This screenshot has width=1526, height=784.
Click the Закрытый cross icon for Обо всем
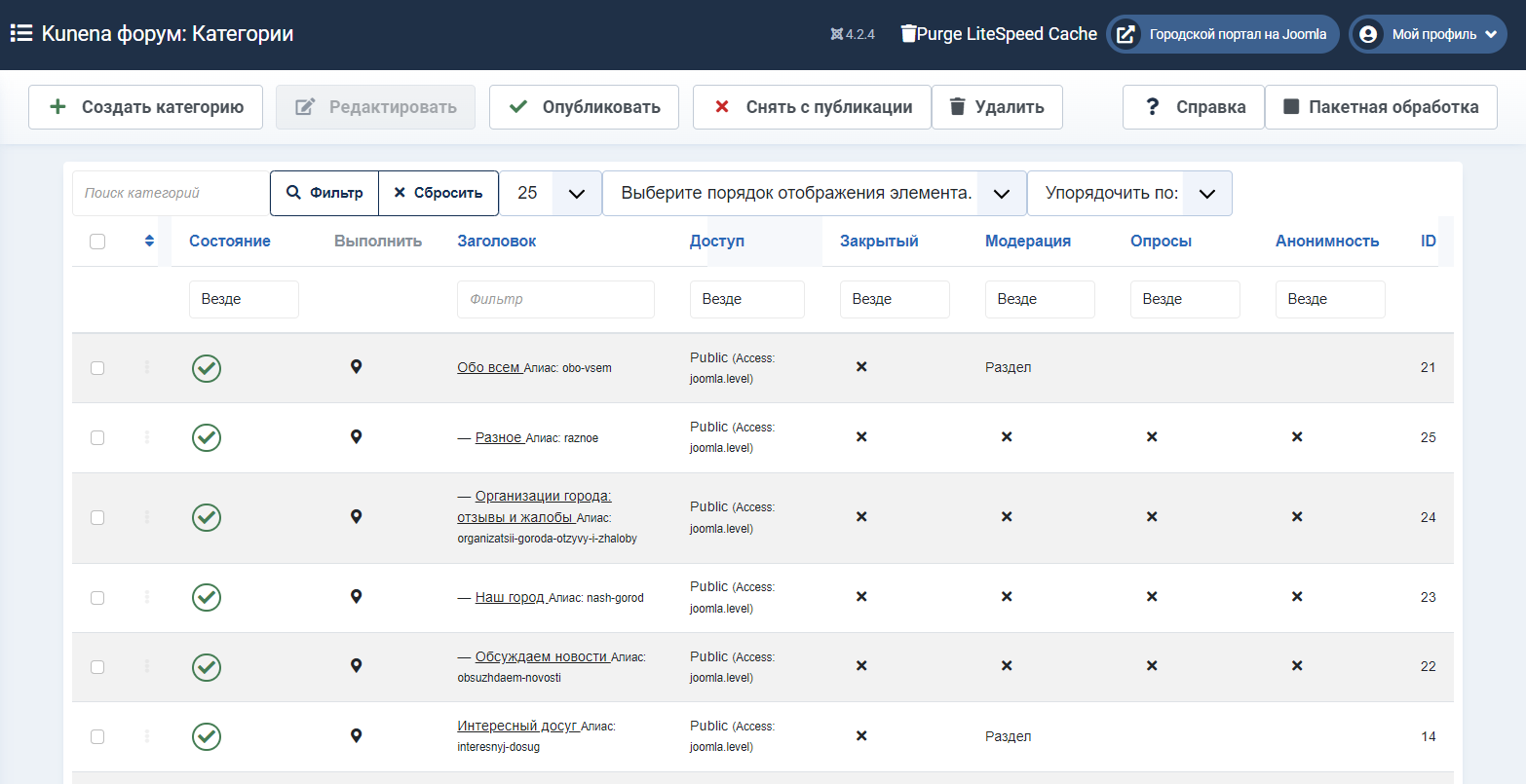(x=861, y=367)
